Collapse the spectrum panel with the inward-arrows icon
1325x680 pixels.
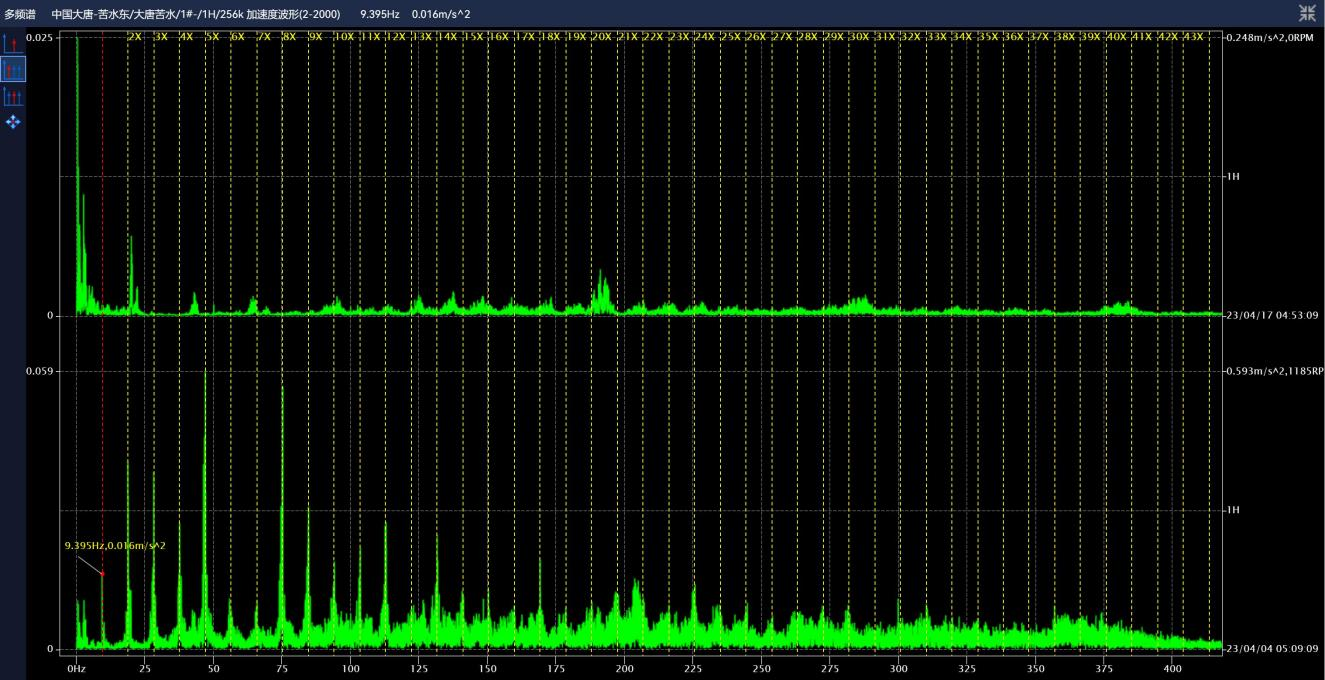pyautogui.click(x=1307, y=13)
